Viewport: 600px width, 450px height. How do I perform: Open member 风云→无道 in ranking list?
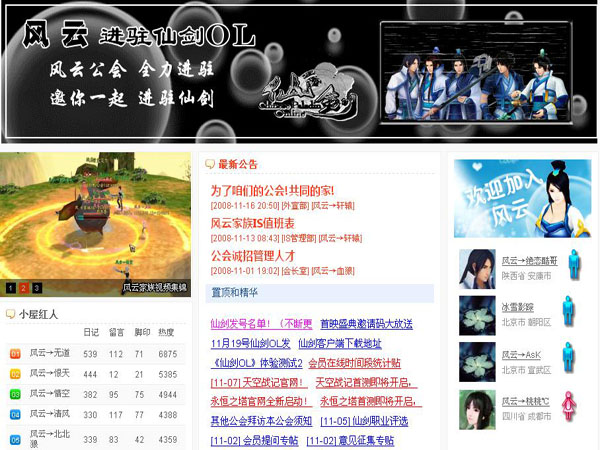click(x=50, y=353)
